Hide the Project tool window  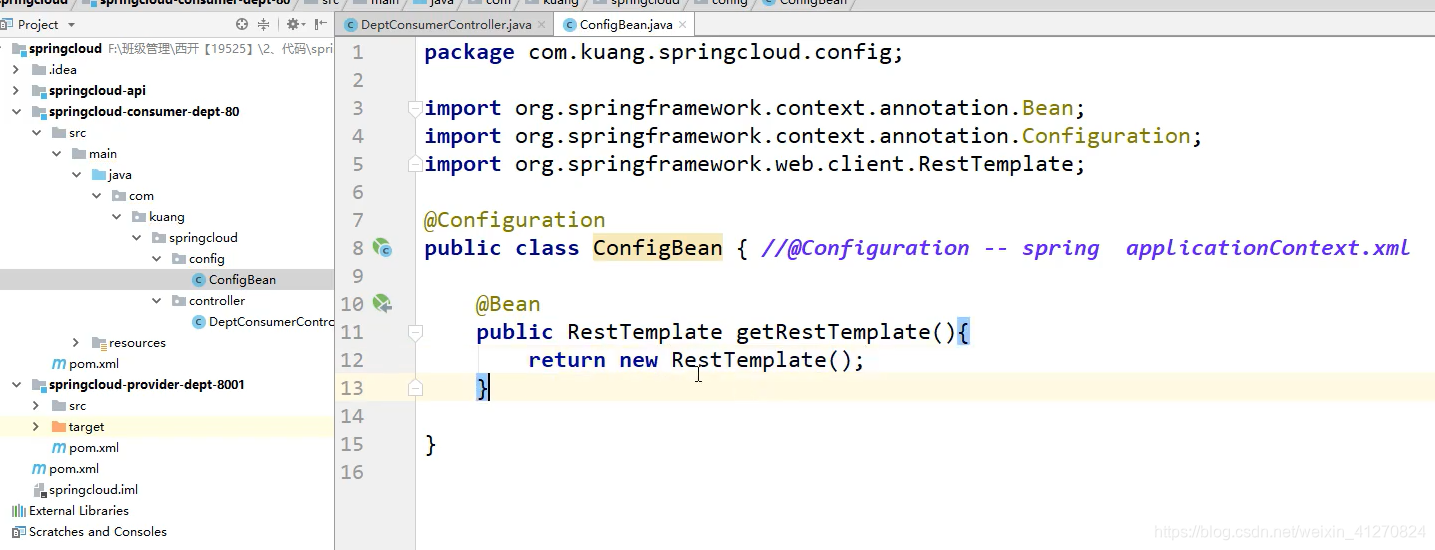[322, 24]
